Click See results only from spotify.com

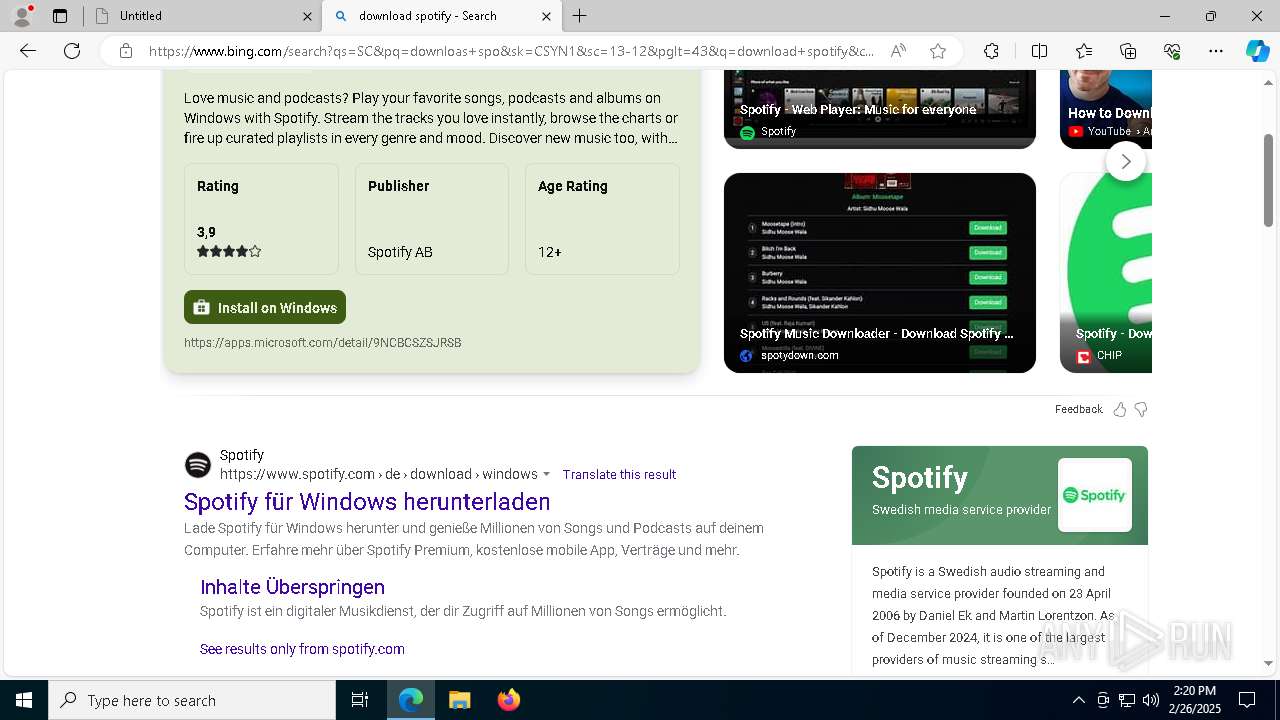click(x=302, y=649)
